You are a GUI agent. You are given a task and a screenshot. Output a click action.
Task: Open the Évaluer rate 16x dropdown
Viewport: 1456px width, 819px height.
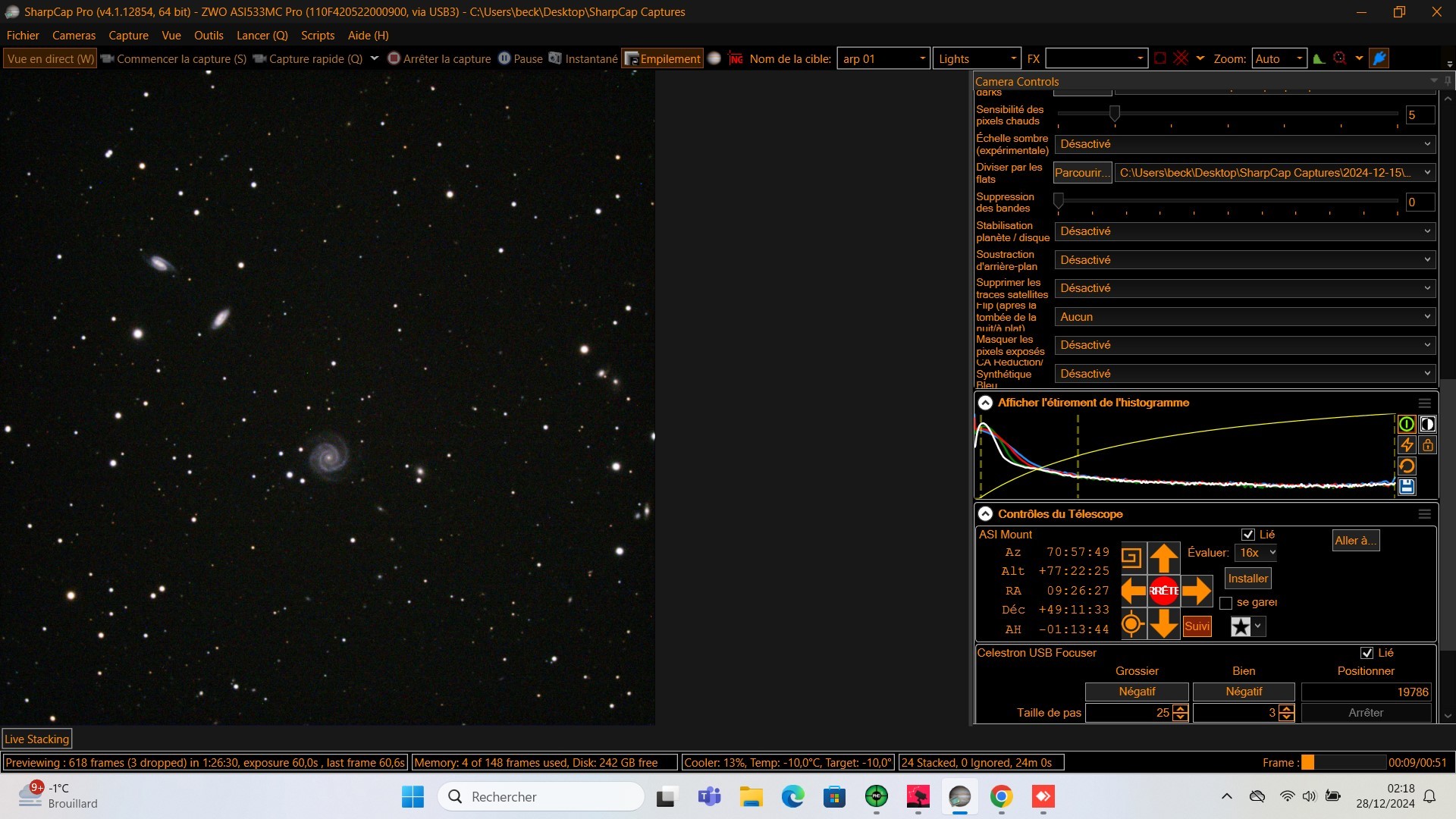tap(1256, 553)
